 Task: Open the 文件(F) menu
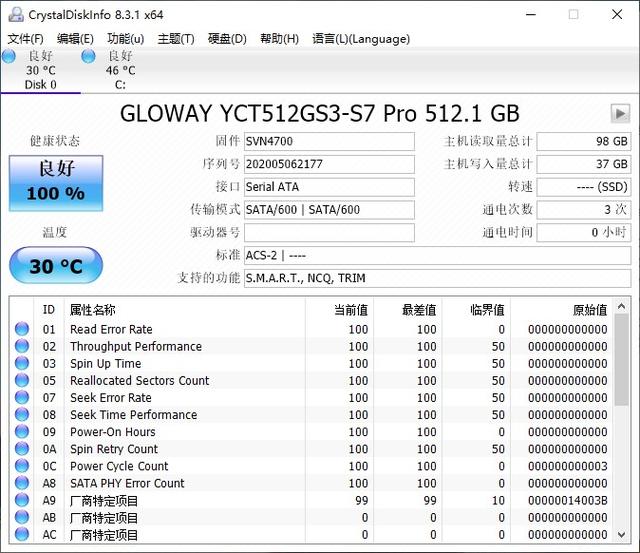[25, 39]
